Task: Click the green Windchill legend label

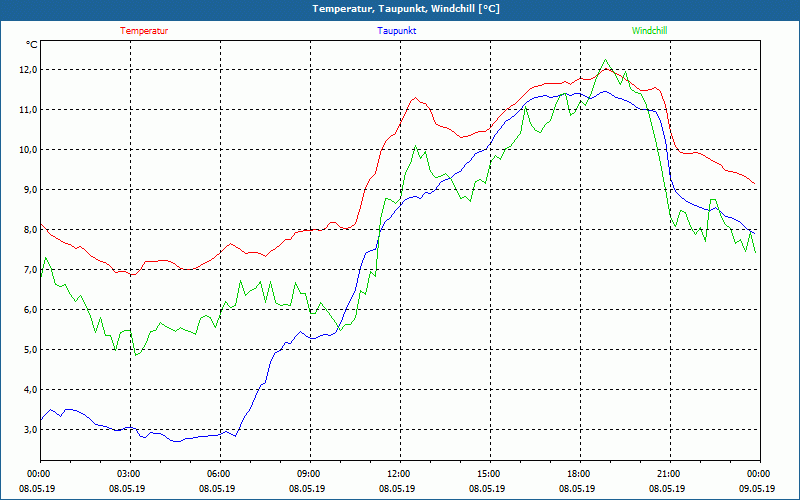Action: 649,31
